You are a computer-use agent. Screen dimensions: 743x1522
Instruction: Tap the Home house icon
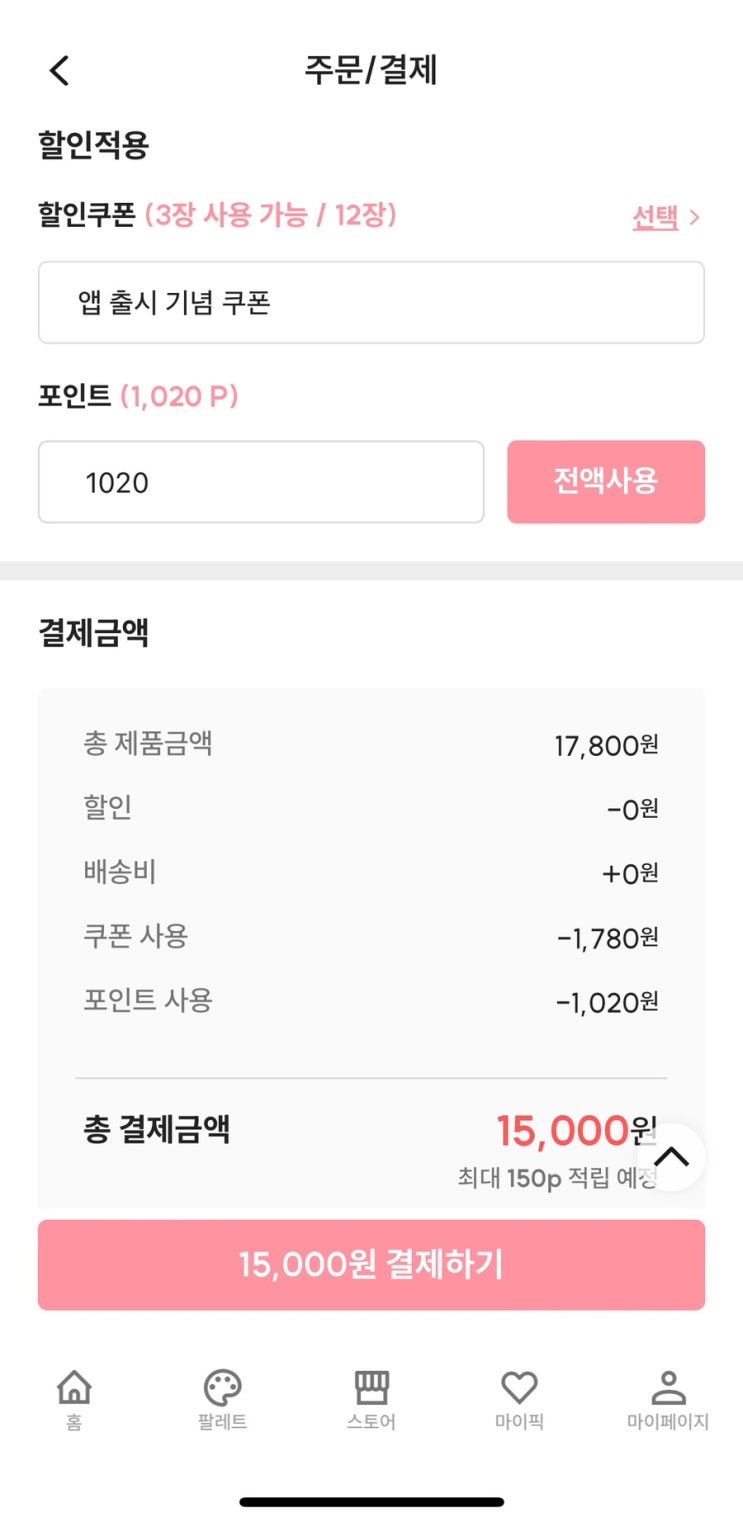[x=74, y=1387]
